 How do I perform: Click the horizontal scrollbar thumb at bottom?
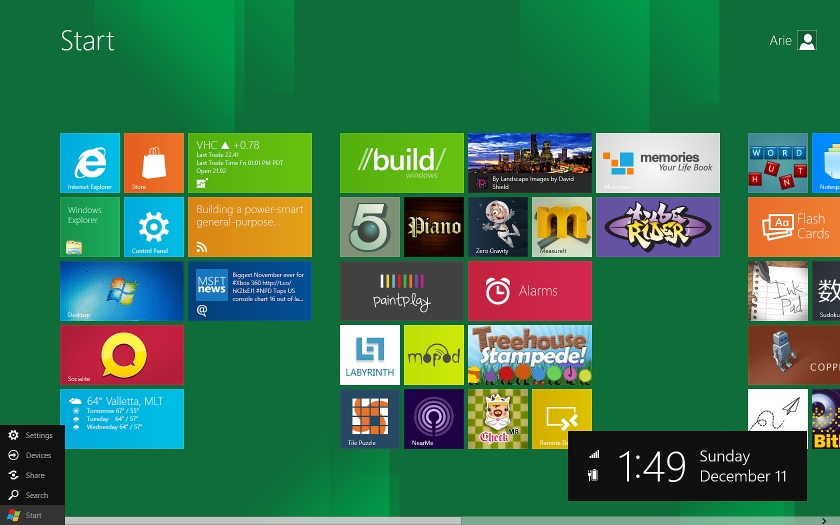262,521
